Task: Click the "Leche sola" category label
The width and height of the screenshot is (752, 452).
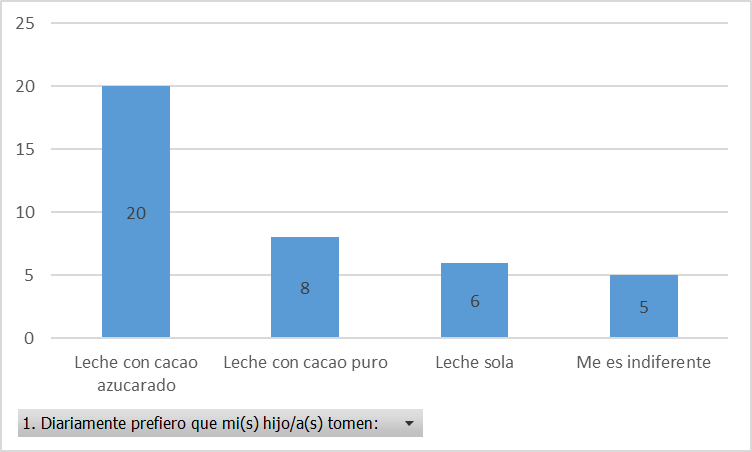Action: pyautogui.click(x=475, y=362)
